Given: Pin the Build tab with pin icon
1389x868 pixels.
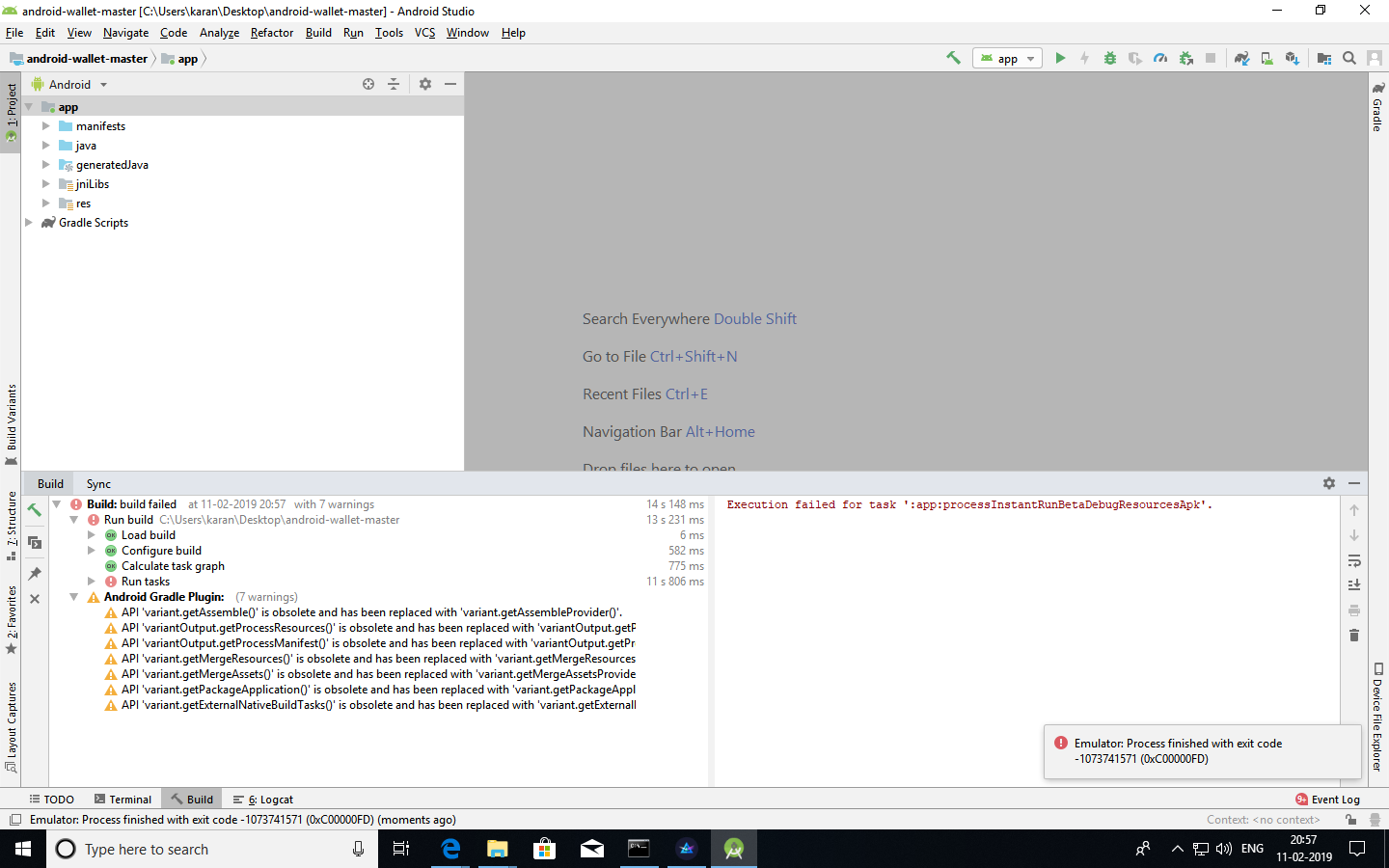Looking at the screenshot, I should pos(35,574).
